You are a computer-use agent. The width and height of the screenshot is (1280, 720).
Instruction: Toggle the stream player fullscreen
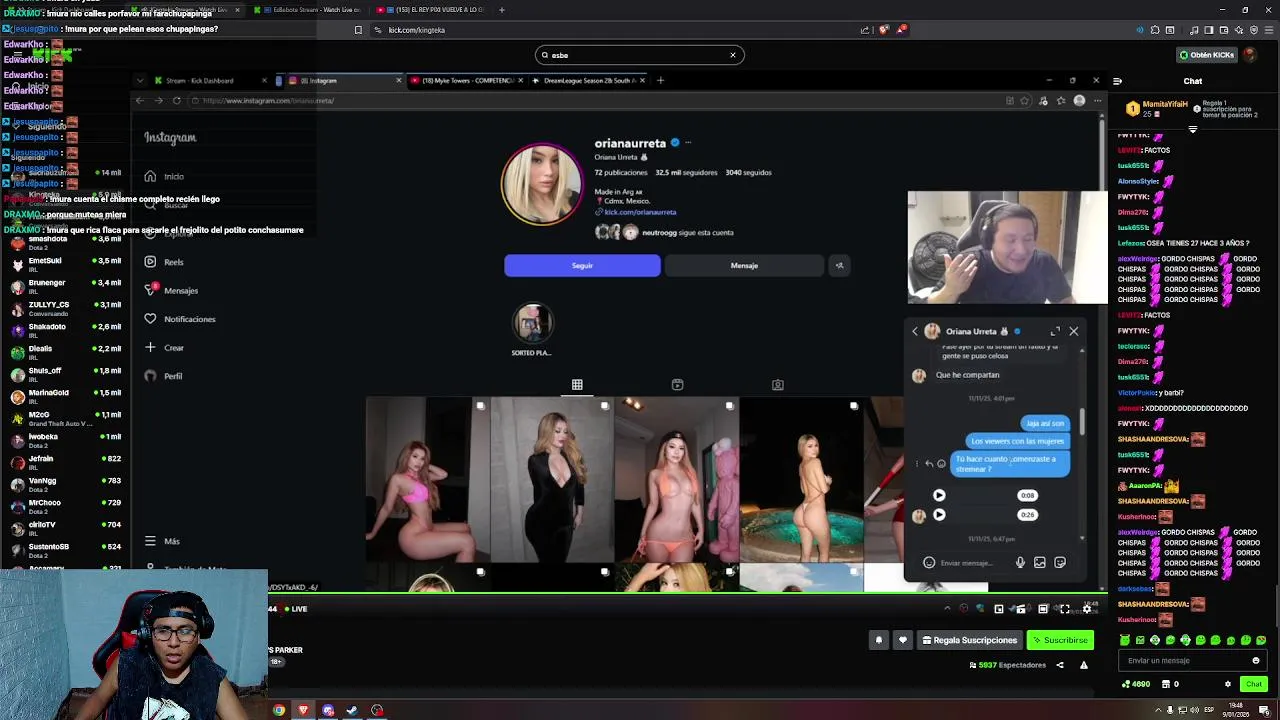pos(1065,609)
